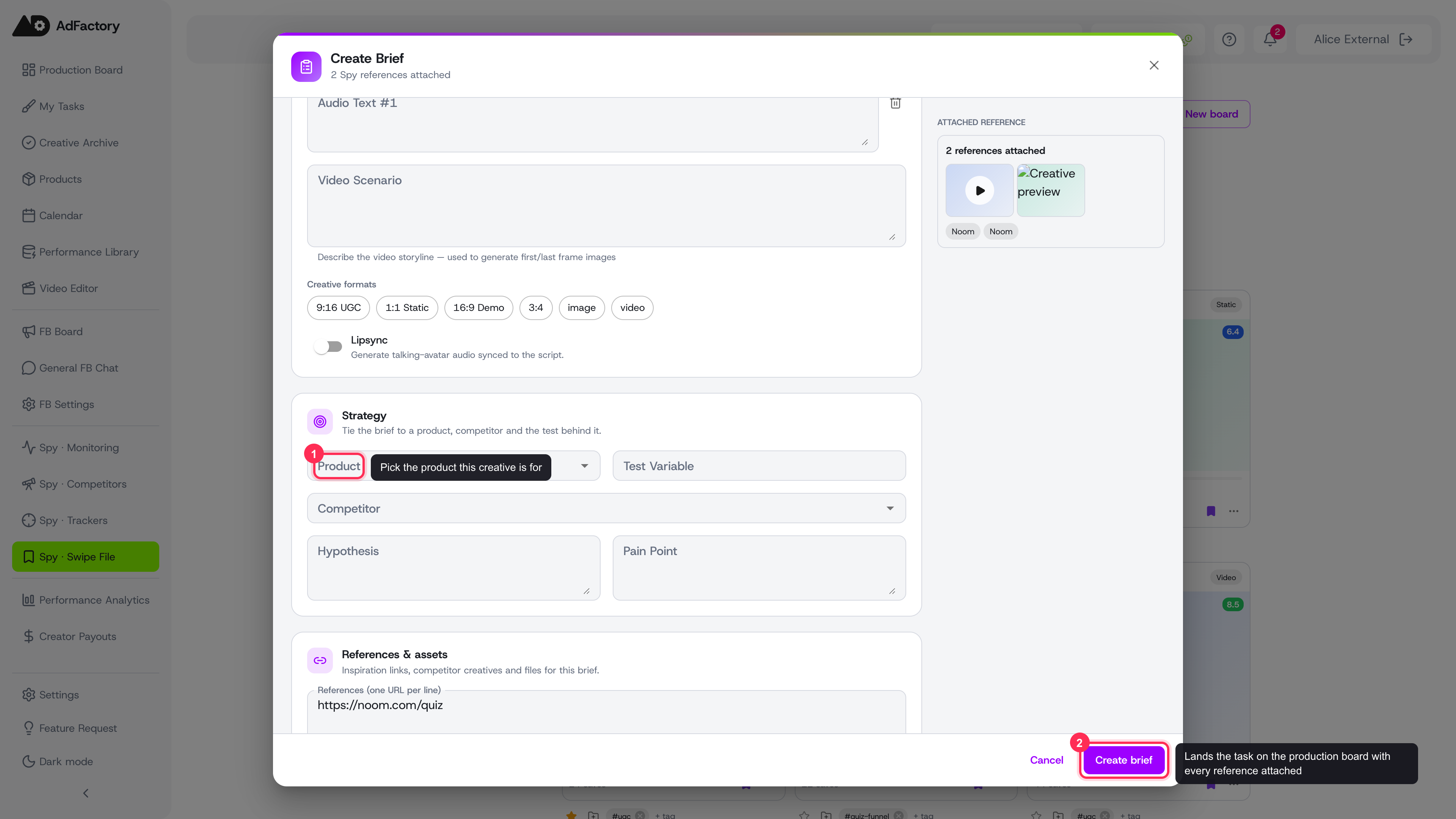Click the Spy Trackers target icon
1456x819 pixels.
coord(28,521)
